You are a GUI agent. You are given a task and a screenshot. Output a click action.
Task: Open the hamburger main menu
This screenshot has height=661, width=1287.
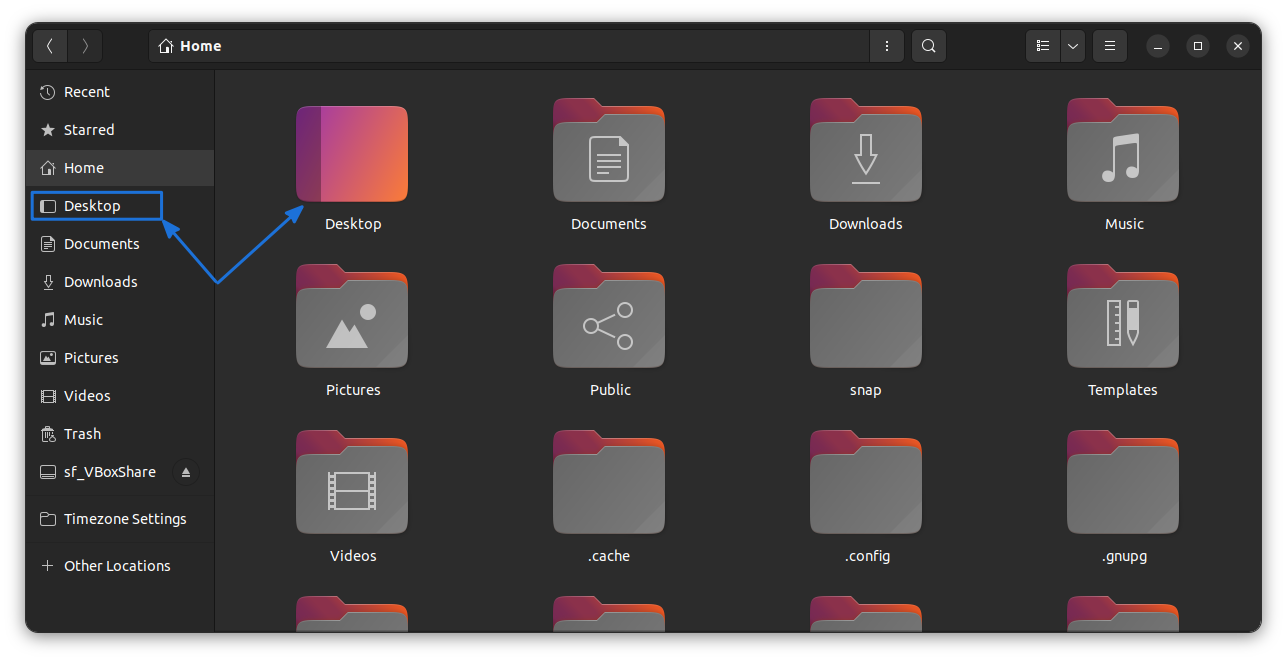point(1109,45)
